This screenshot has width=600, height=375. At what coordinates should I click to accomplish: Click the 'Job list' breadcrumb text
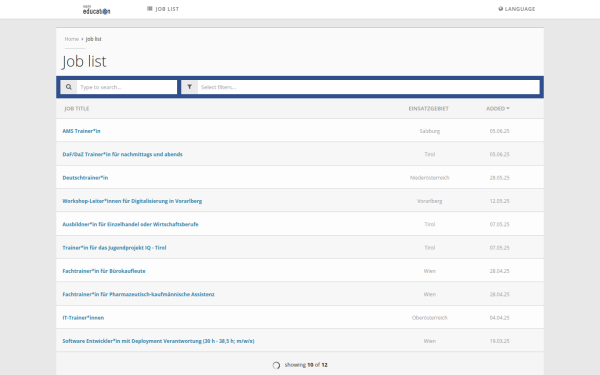tap(93, 39)
